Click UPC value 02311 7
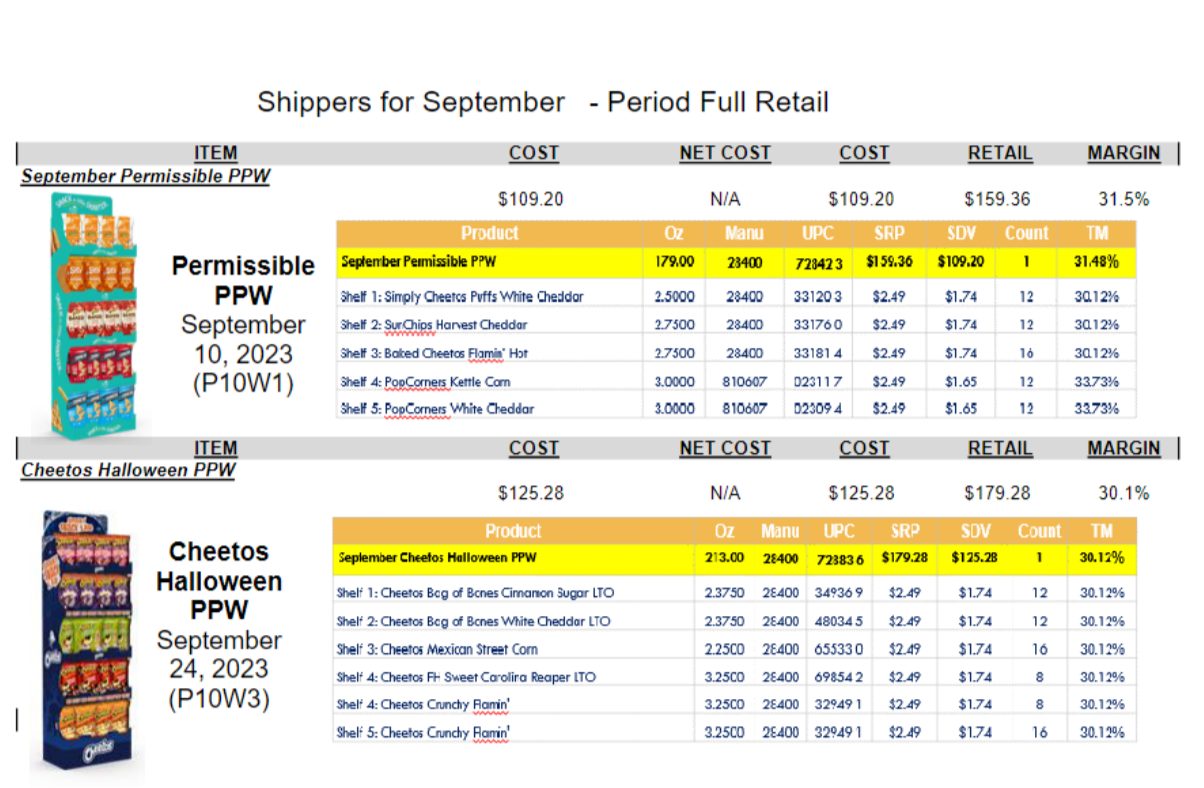 [x=818, y=381]
